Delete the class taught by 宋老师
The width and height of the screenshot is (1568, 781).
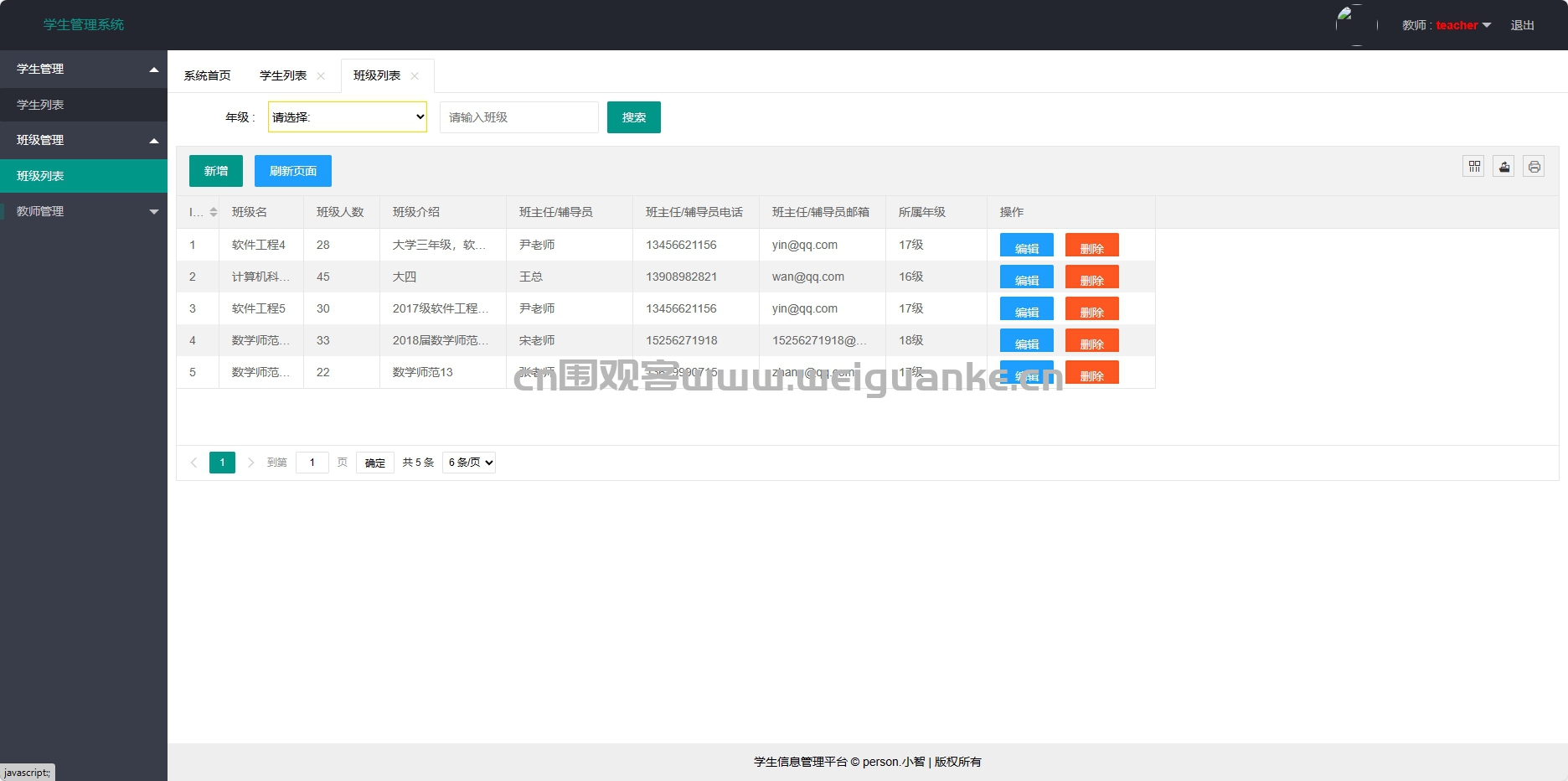[x=1092, y=340]
